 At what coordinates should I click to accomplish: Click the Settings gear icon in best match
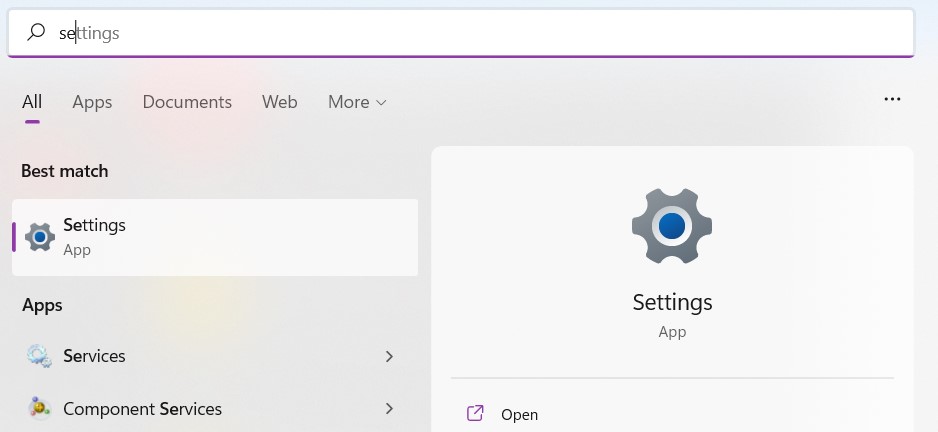40,238
